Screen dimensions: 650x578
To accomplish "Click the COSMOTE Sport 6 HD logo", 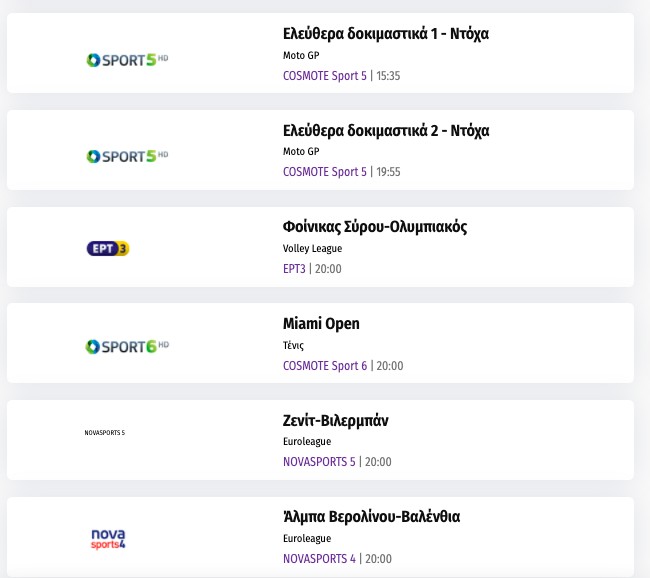I will pyautogui.click(x=127, y=346).
